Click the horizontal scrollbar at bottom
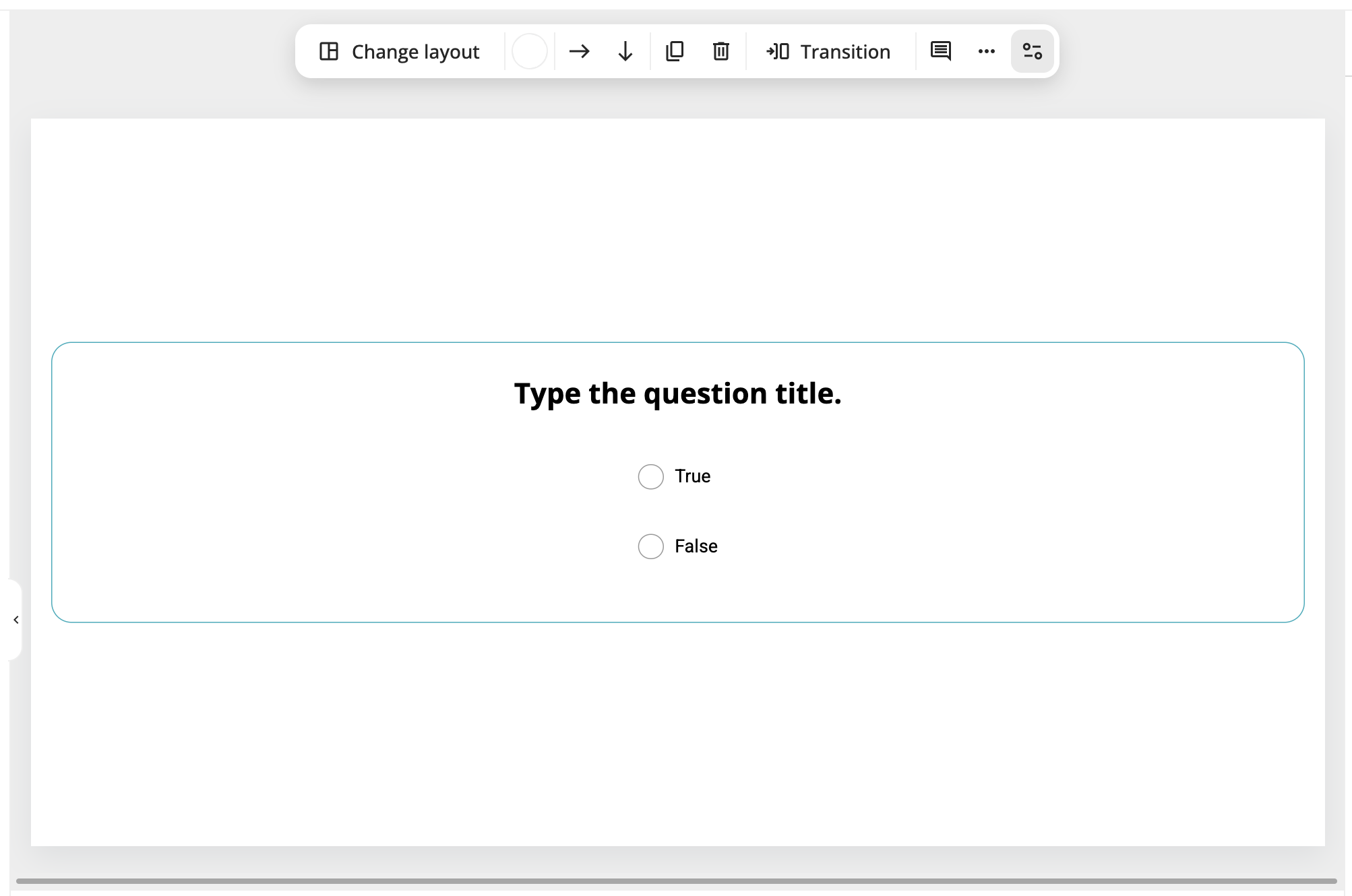The image size is (1352, 896). click(676, 881)
